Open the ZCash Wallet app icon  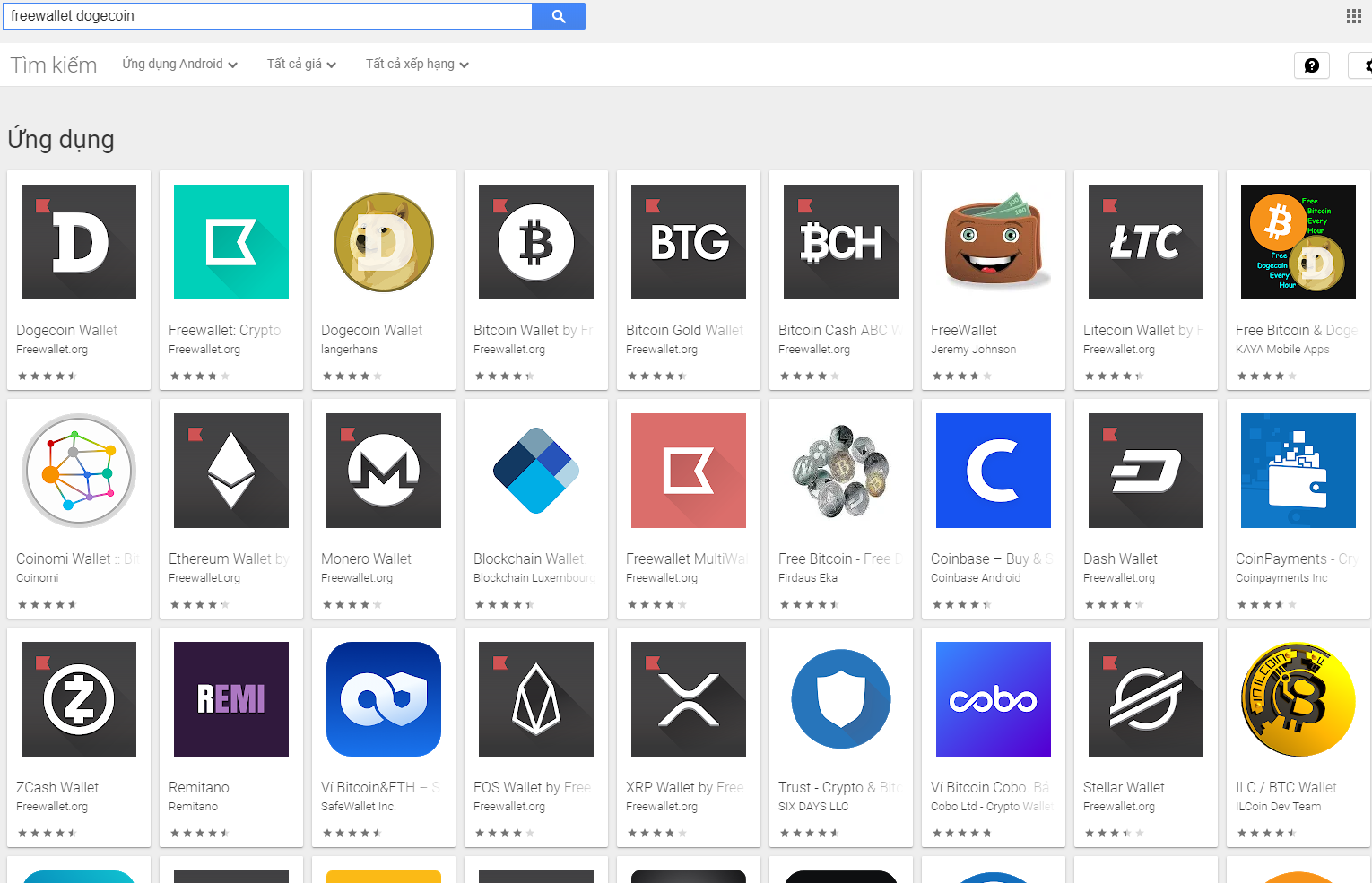pyautogui.click(x=79, y=699)
